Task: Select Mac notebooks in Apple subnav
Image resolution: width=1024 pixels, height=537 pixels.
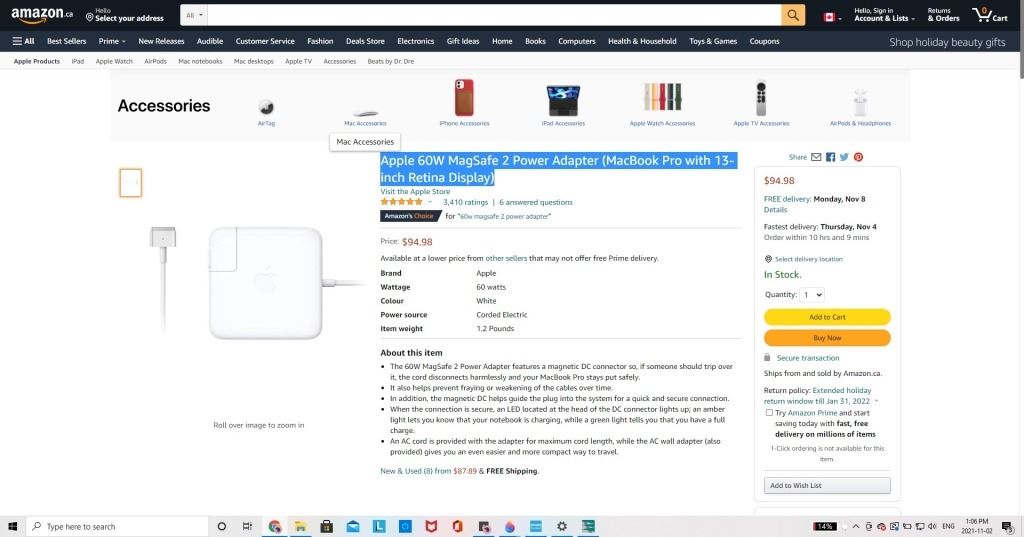Action: (200, 61)
